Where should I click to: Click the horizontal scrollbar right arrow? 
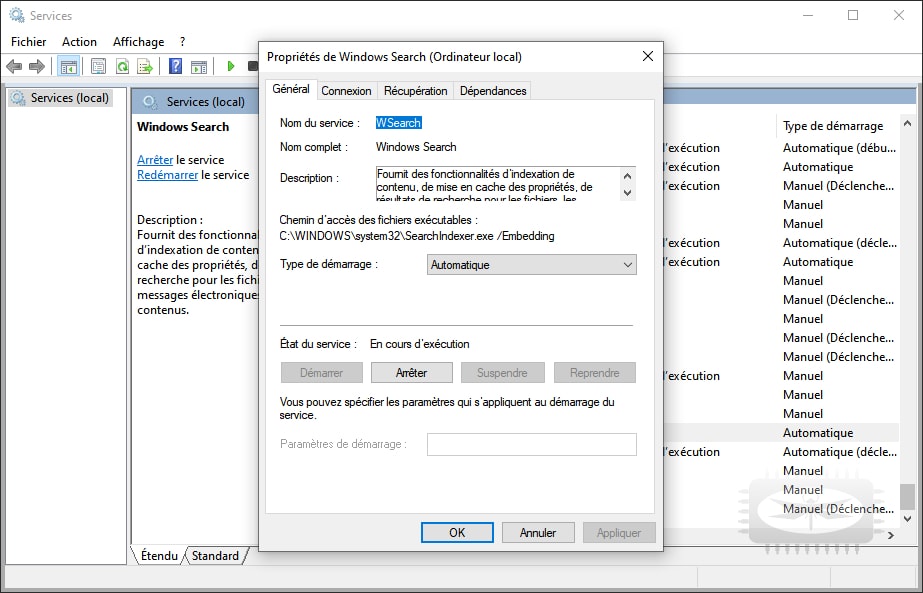[x=891, y=535]
